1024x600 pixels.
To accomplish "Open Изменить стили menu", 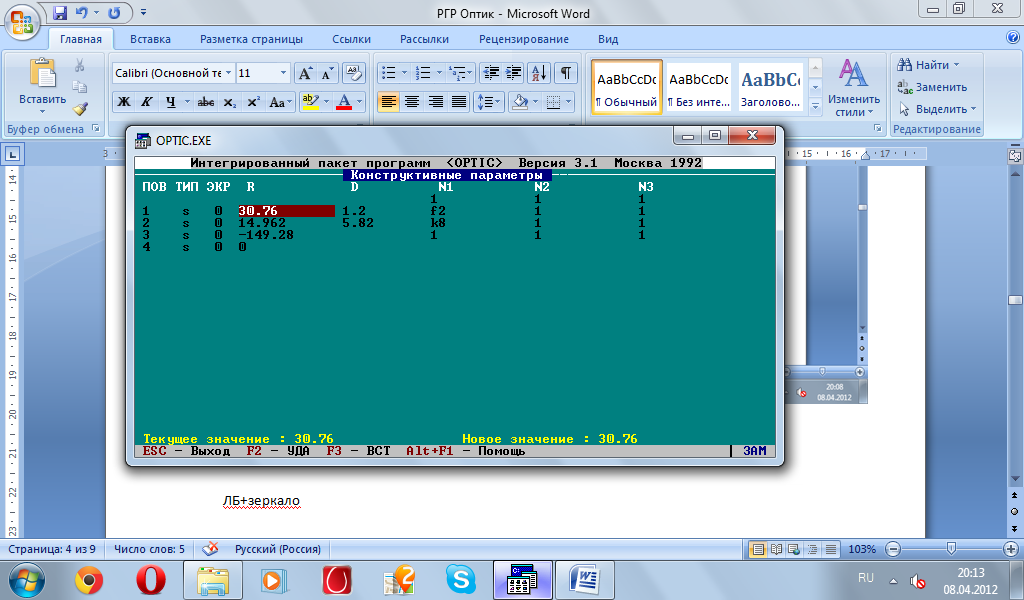I will (x=854, y=87).
